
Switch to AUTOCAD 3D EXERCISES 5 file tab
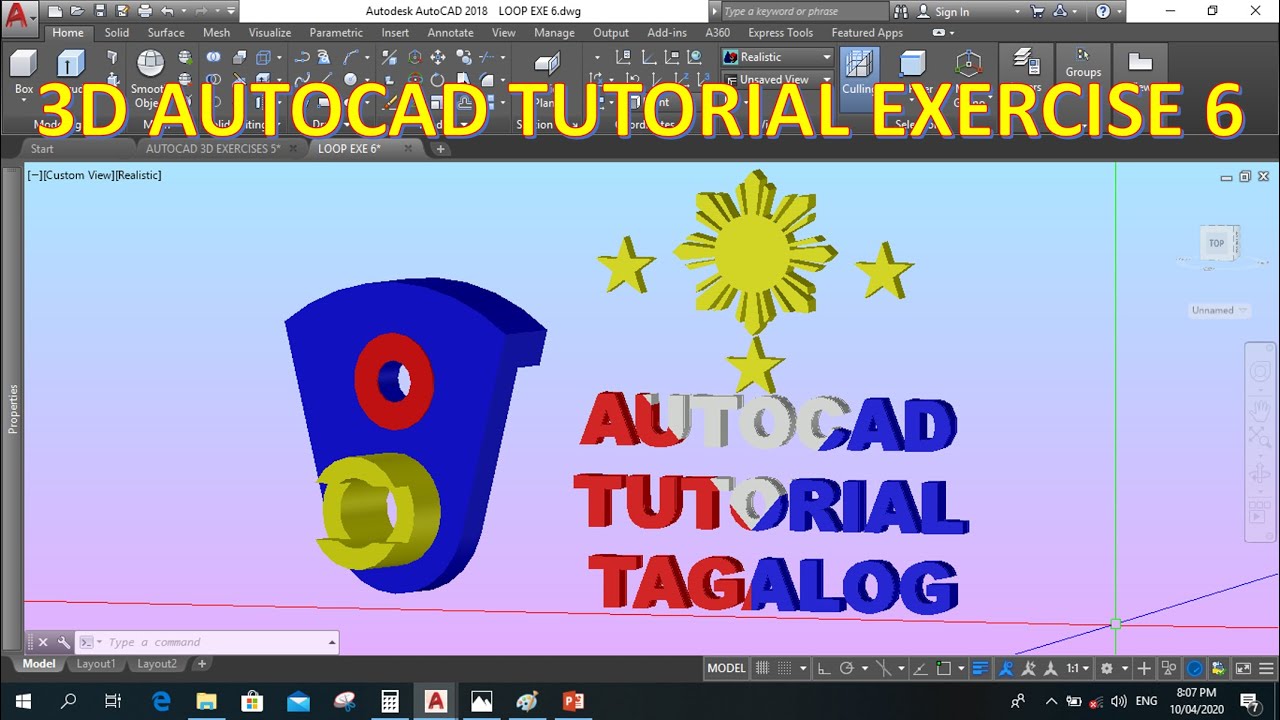click(213, 149)
